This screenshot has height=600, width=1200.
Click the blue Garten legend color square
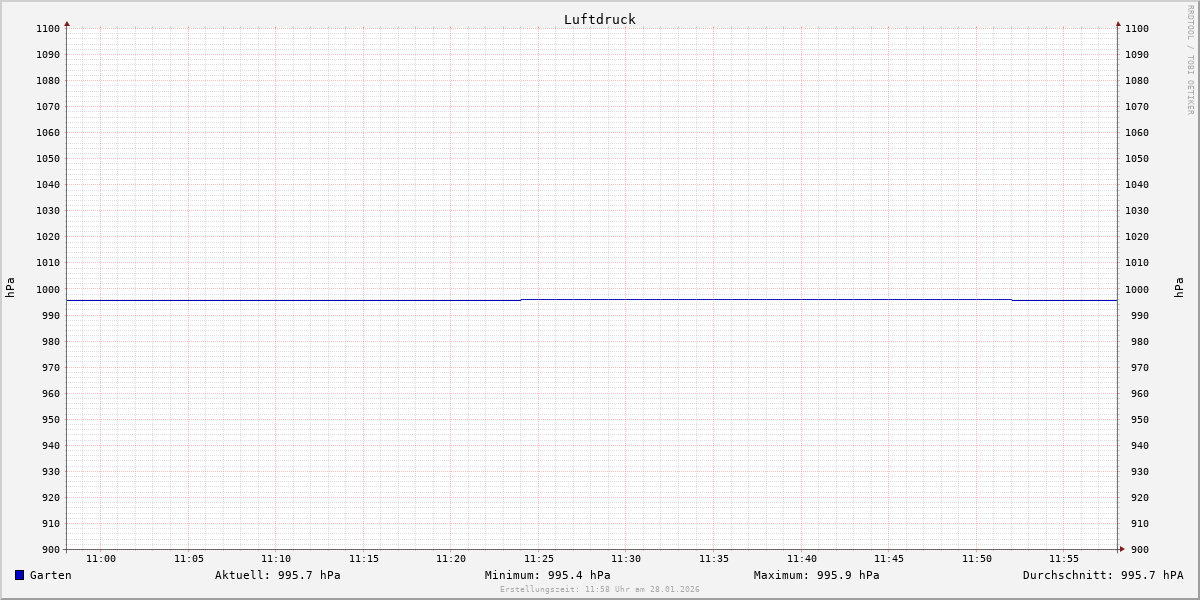pyautogui.click(x=19, y=575)
